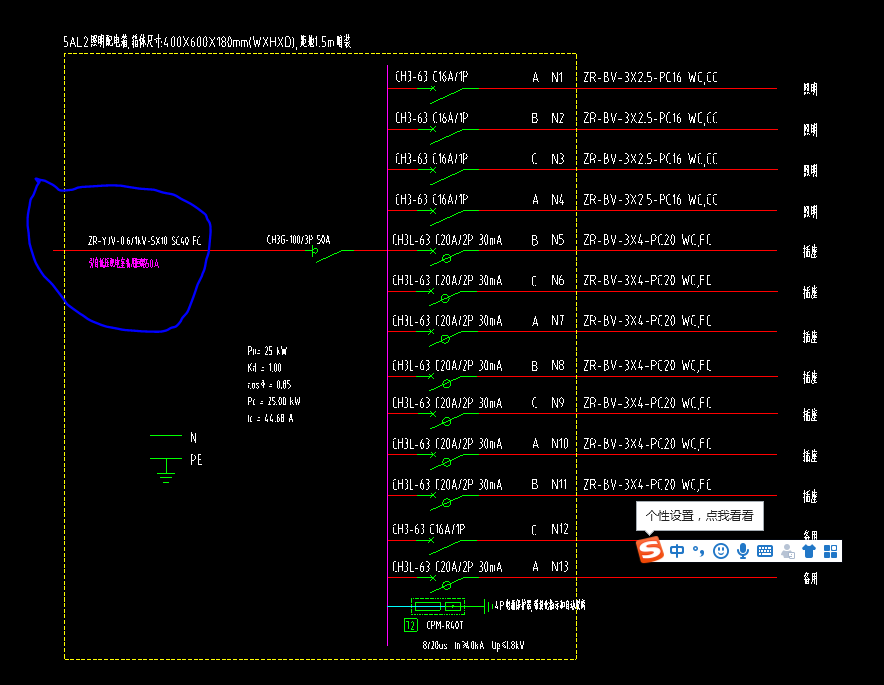Select main breaker label CH3G-100/3P 50A

point(298,240)
